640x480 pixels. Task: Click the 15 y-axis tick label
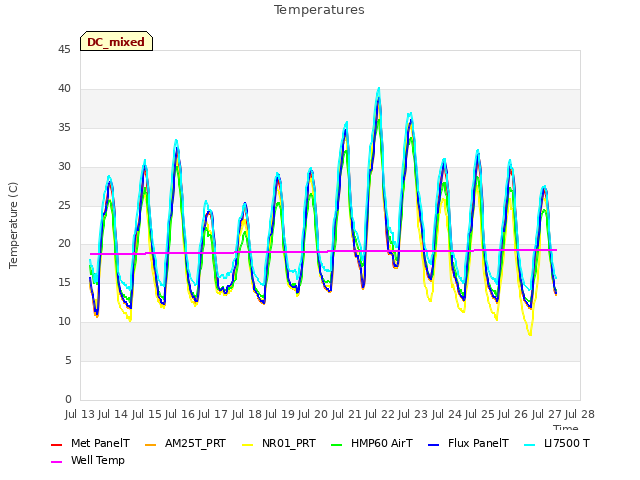coord(64,282)
